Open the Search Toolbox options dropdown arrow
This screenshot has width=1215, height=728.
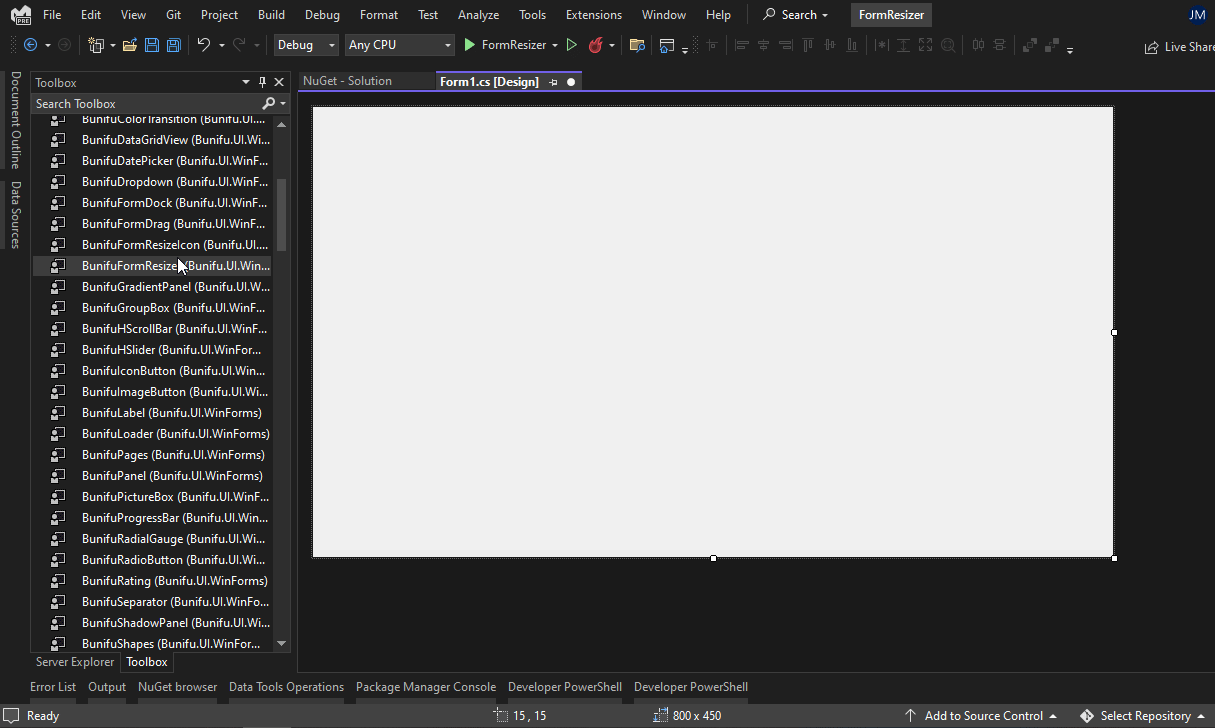[283, 104]
